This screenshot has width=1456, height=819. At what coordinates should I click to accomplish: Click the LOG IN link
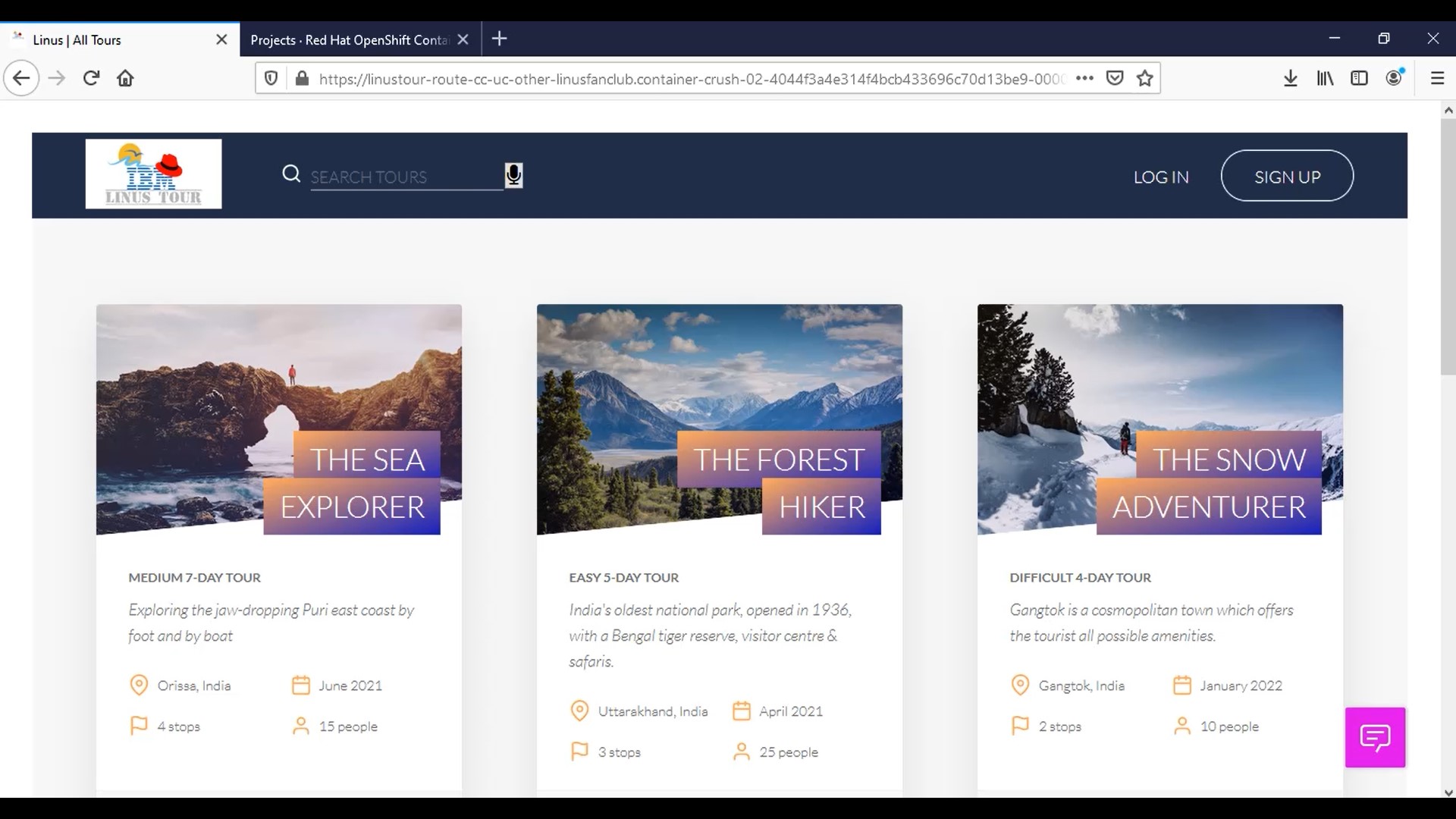[x=1160, y=177]
